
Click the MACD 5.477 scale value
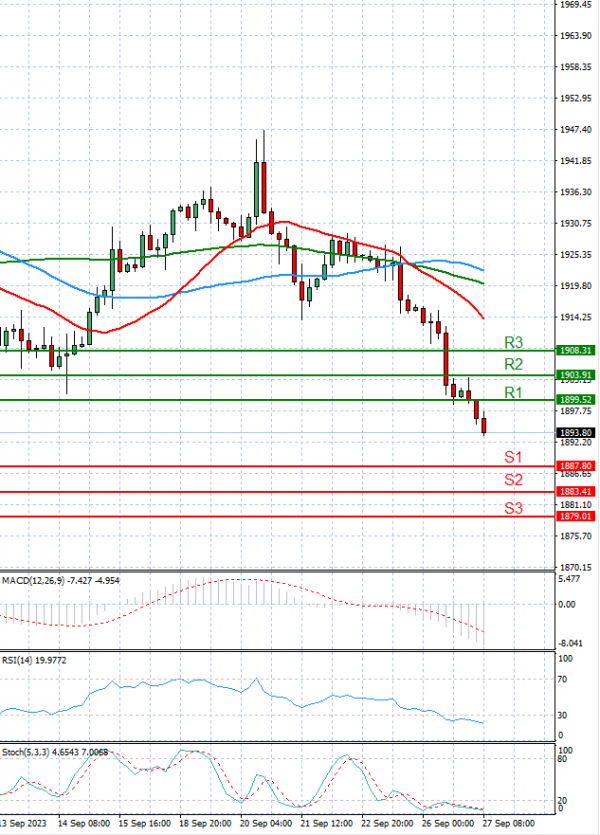tap(569, 579)
